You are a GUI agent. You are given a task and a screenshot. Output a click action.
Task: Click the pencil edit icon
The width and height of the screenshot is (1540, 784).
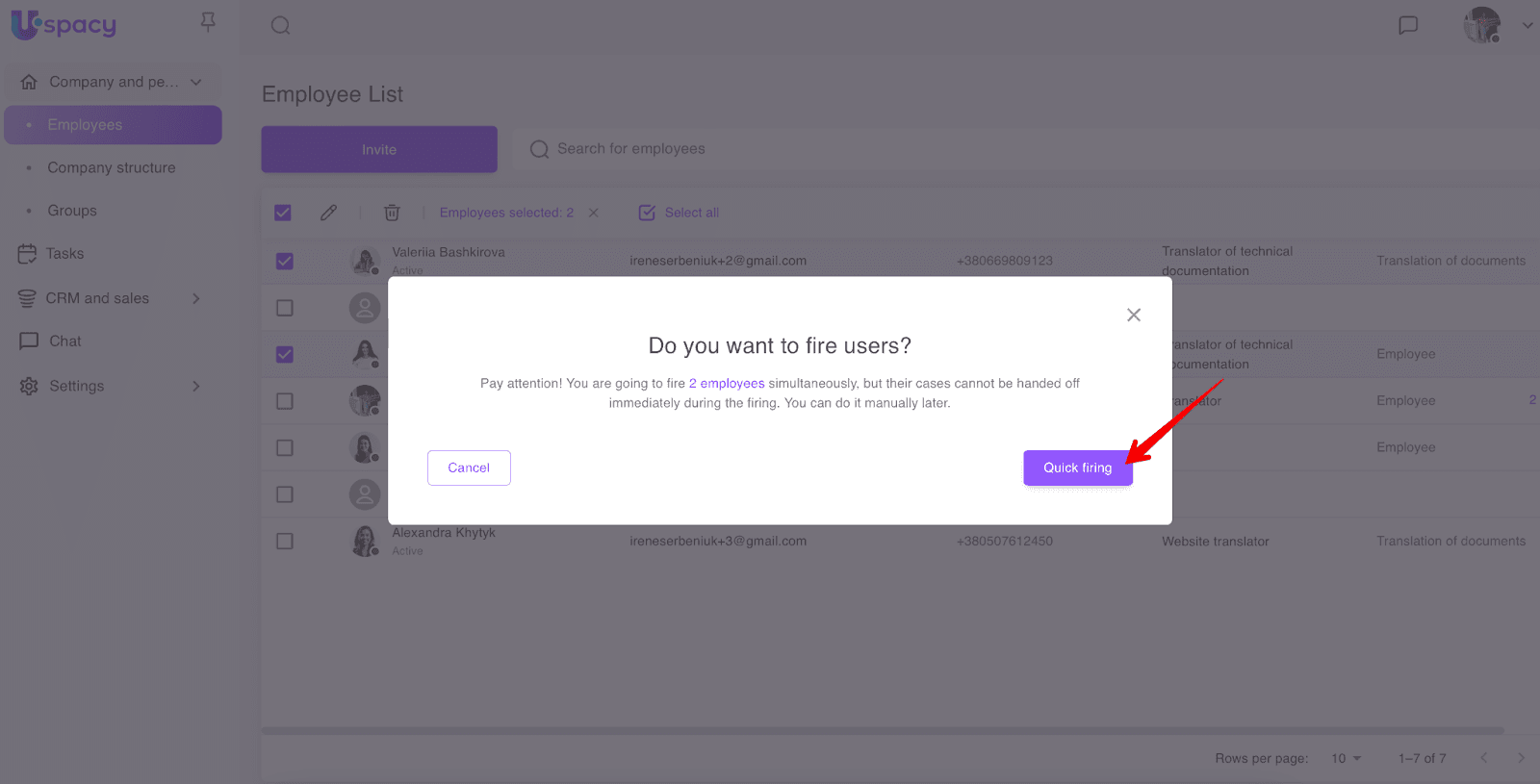coord(329,213)
